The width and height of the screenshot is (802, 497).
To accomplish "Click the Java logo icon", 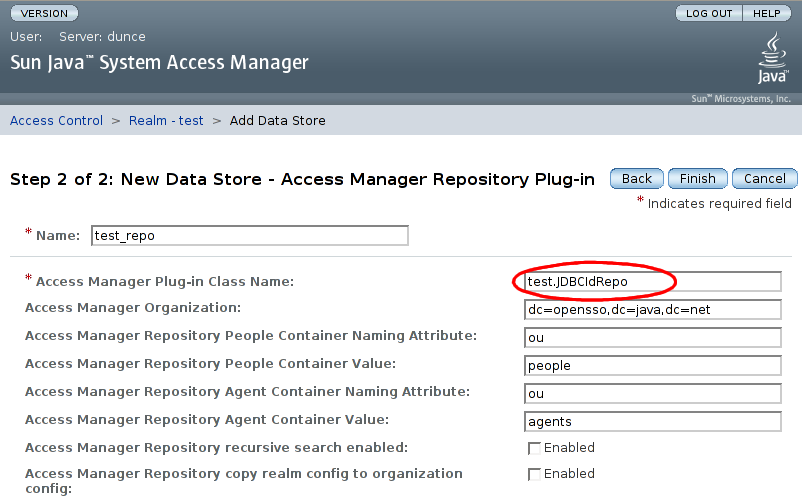I will (773, 58).
